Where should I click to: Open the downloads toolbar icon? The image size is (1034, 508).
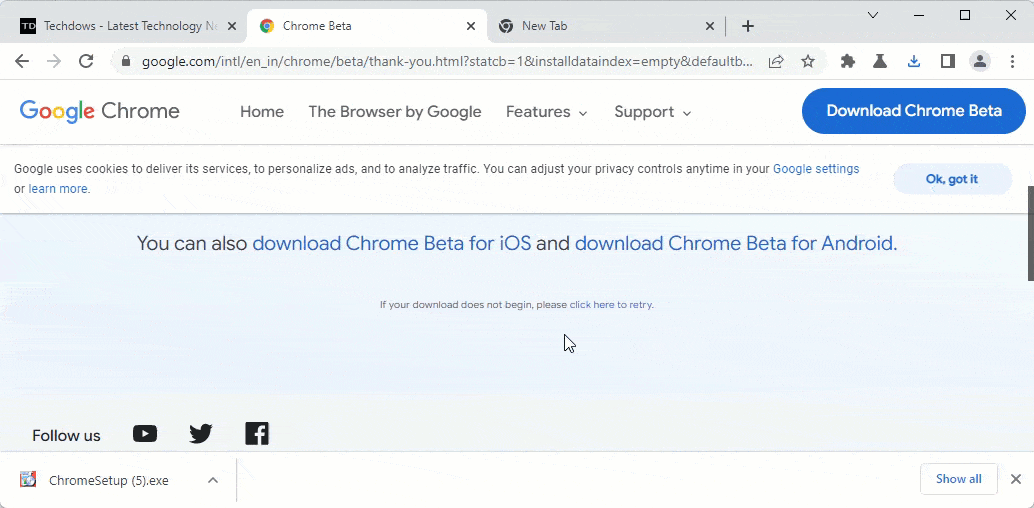click(x=913, y=61)
